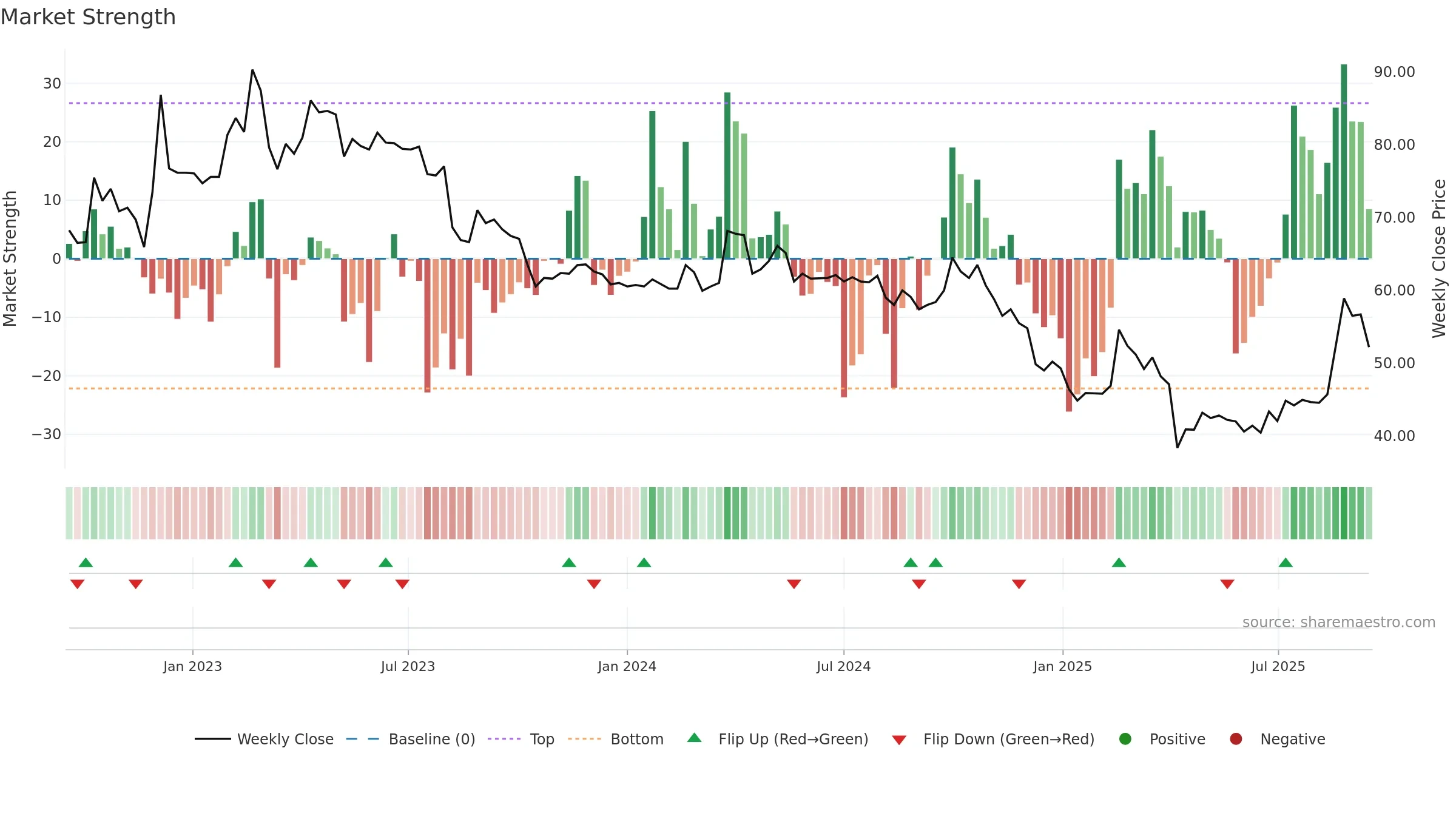Click the 60.00 price axis label
Screen dimensions: 1456x819
pyautogui.click(x=1394, y=290)
